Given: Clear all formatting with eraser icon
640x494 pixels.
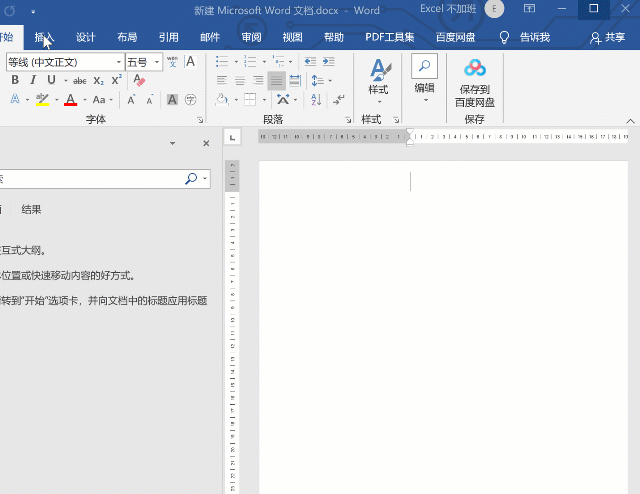Looking at the screenshot, I should [x=139, y=80].
